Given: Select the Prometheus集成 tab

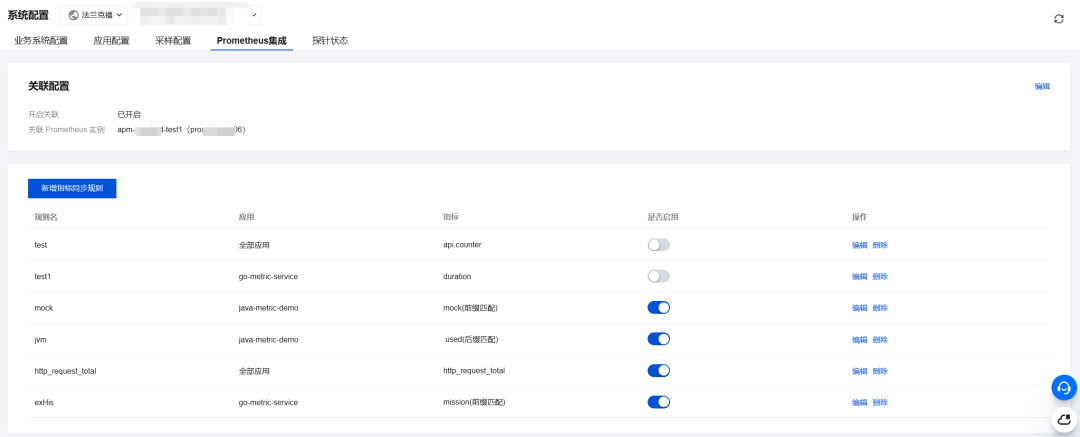Looking at the screenshot, I should pos(251,41).
